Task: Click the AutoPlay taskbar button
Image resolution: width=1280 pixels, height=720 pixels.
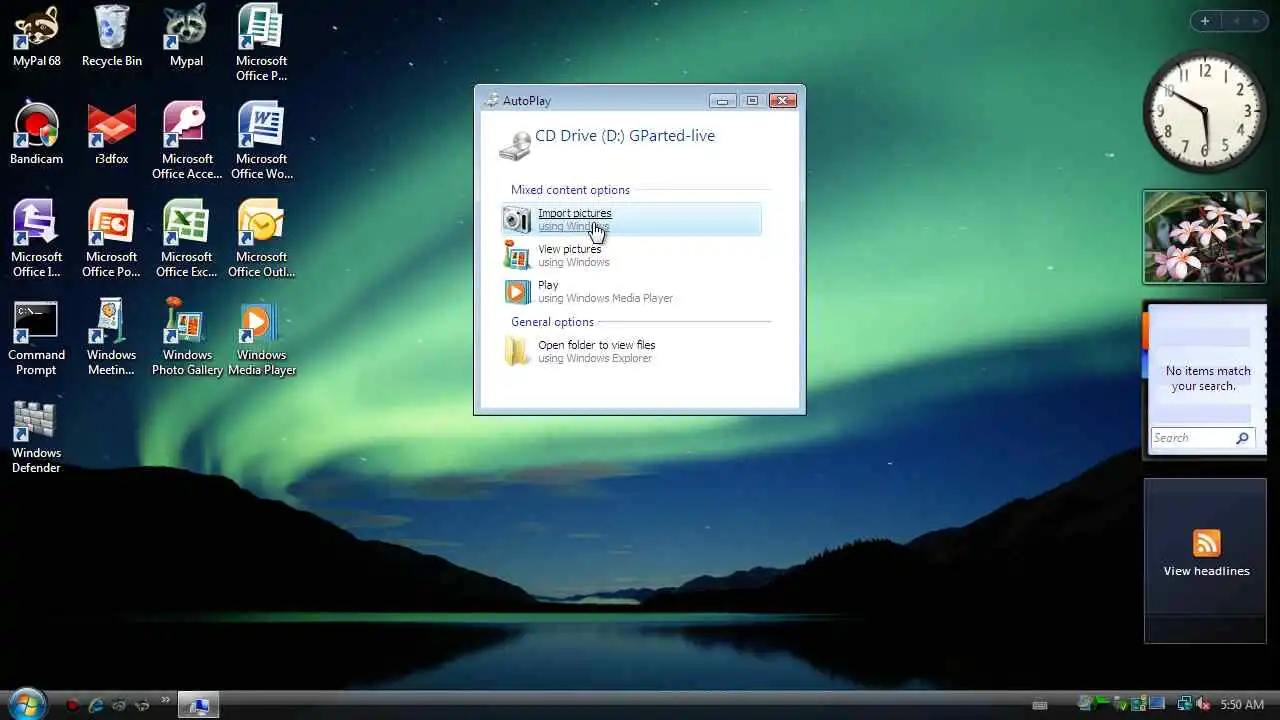Action: pyautogui.click(x=199, y=705)
